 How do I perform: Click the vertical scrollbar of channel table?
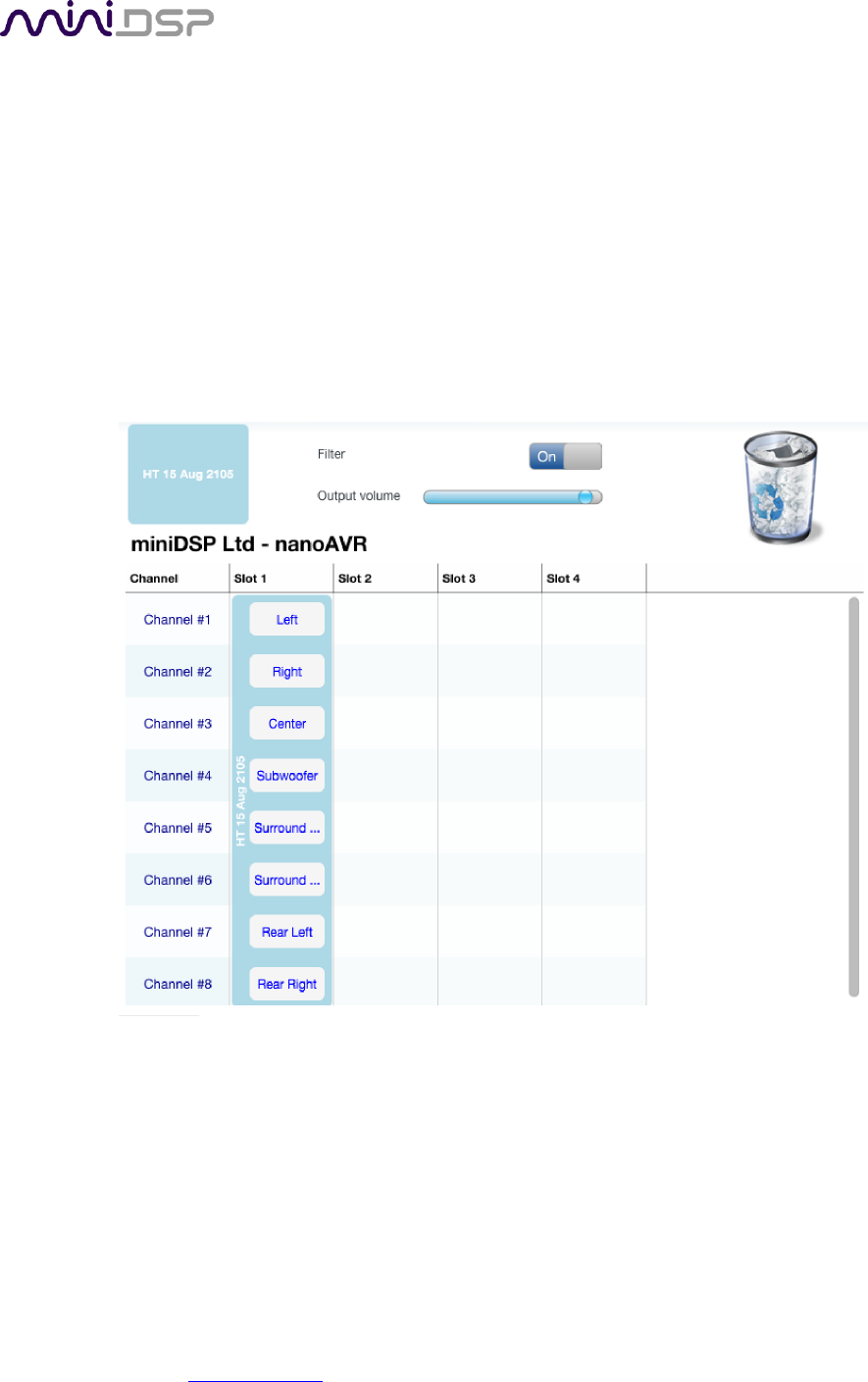point(854,796)
